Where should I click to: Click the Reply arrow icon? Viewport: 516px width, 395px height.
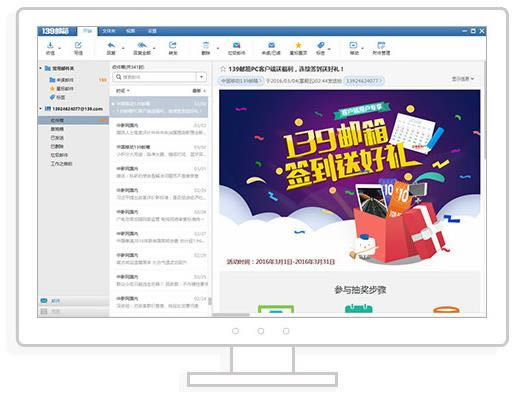tap(111, 45)
